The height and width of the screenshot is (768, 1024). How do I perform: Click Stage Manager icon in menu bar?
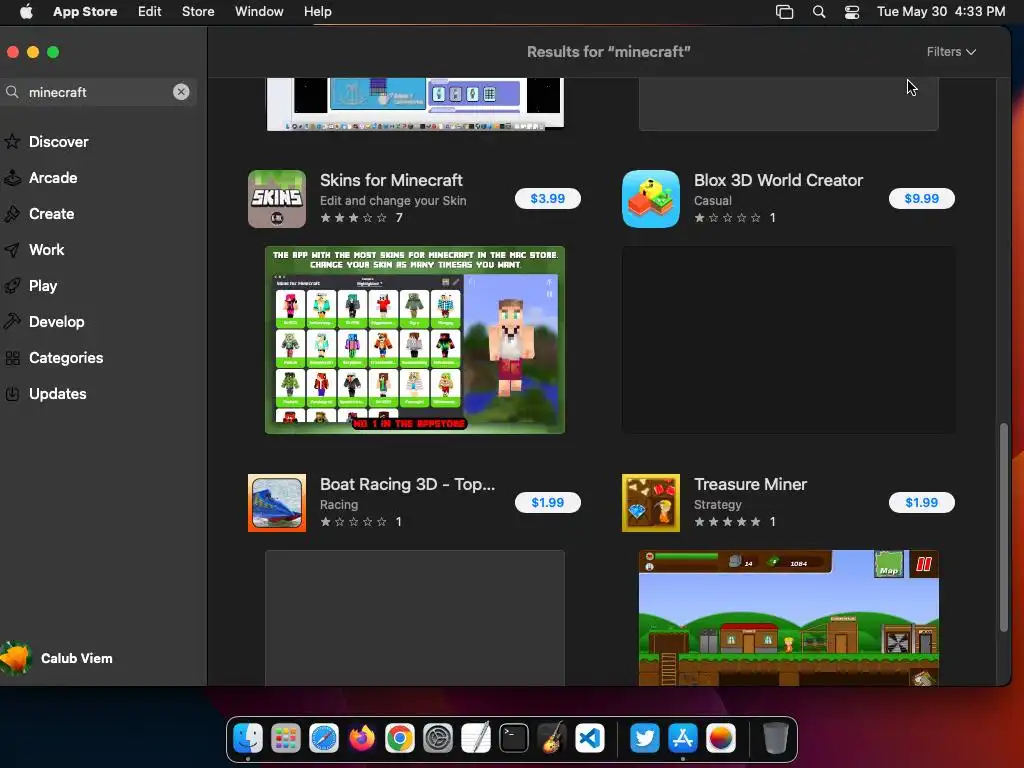point(784,12)
